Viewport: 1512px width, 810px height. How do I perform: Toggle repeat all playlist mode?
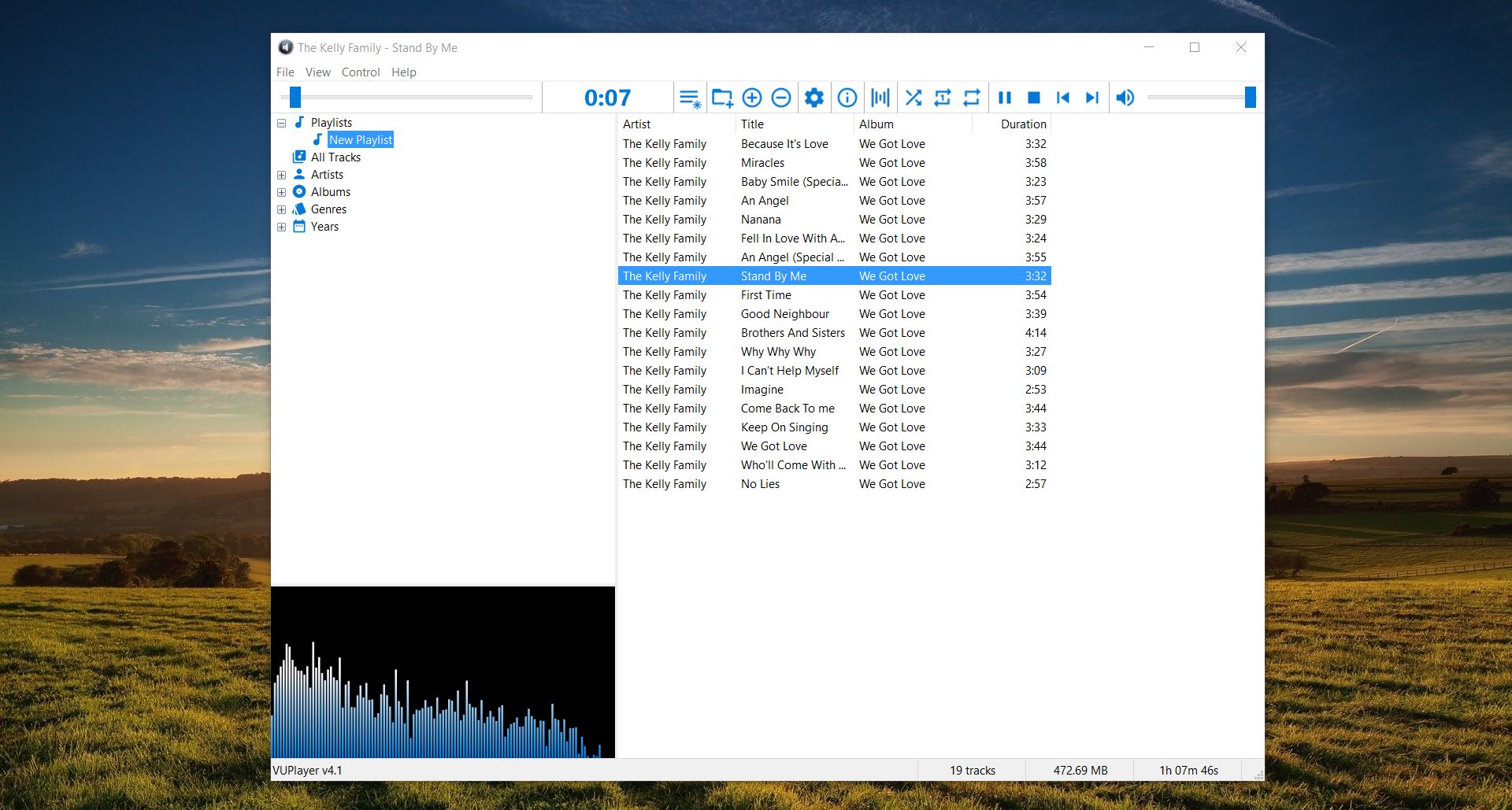click(971, 97)
